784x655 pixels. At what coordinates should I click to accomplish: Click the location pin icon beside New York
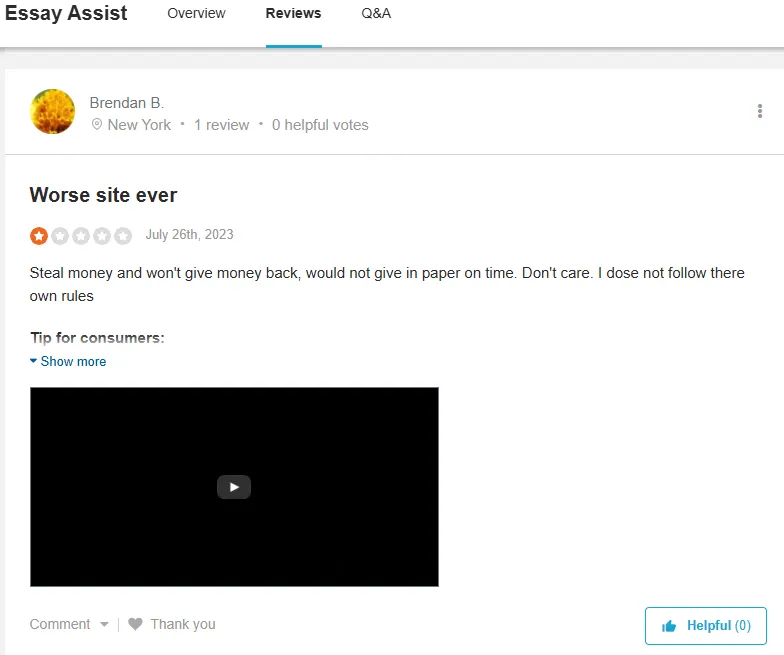tap(96, 124)
